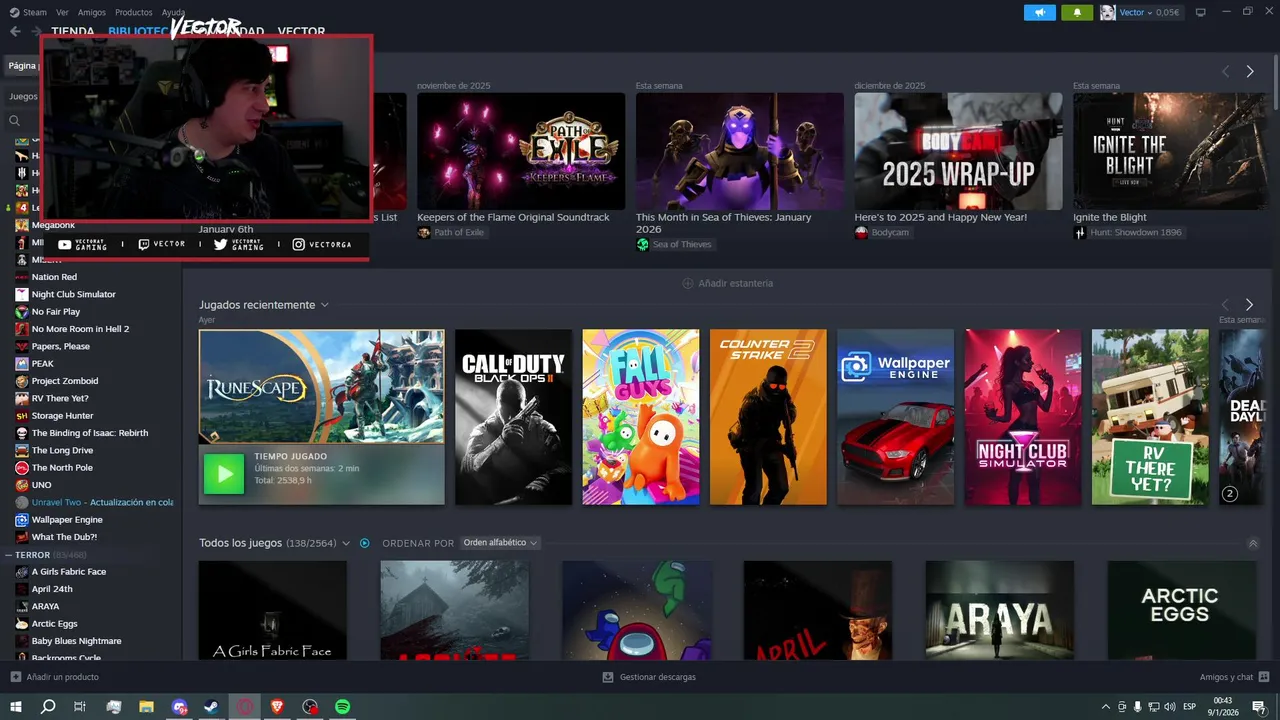The height and width of the screenshot is (720, 1280).
Task: Open the Amigos menu
Action: point(92,12)
